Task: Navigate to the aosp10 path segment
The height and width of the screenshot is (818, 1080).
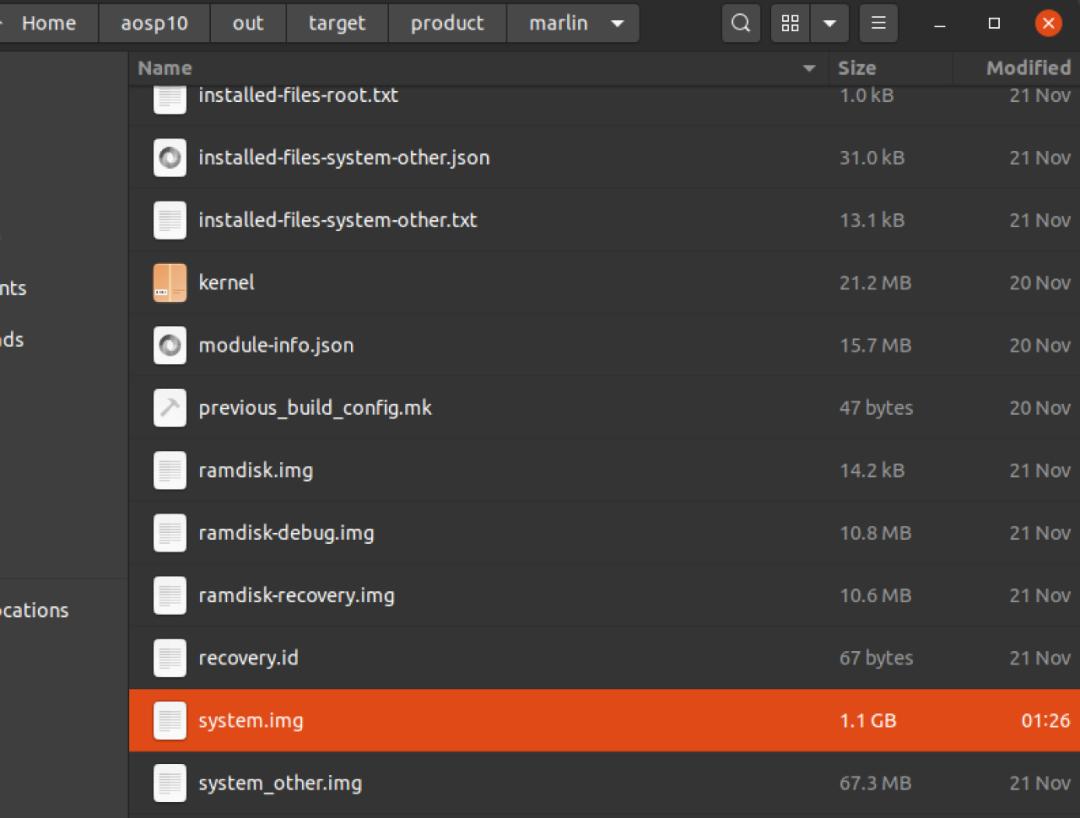Action: coord(154,23)
